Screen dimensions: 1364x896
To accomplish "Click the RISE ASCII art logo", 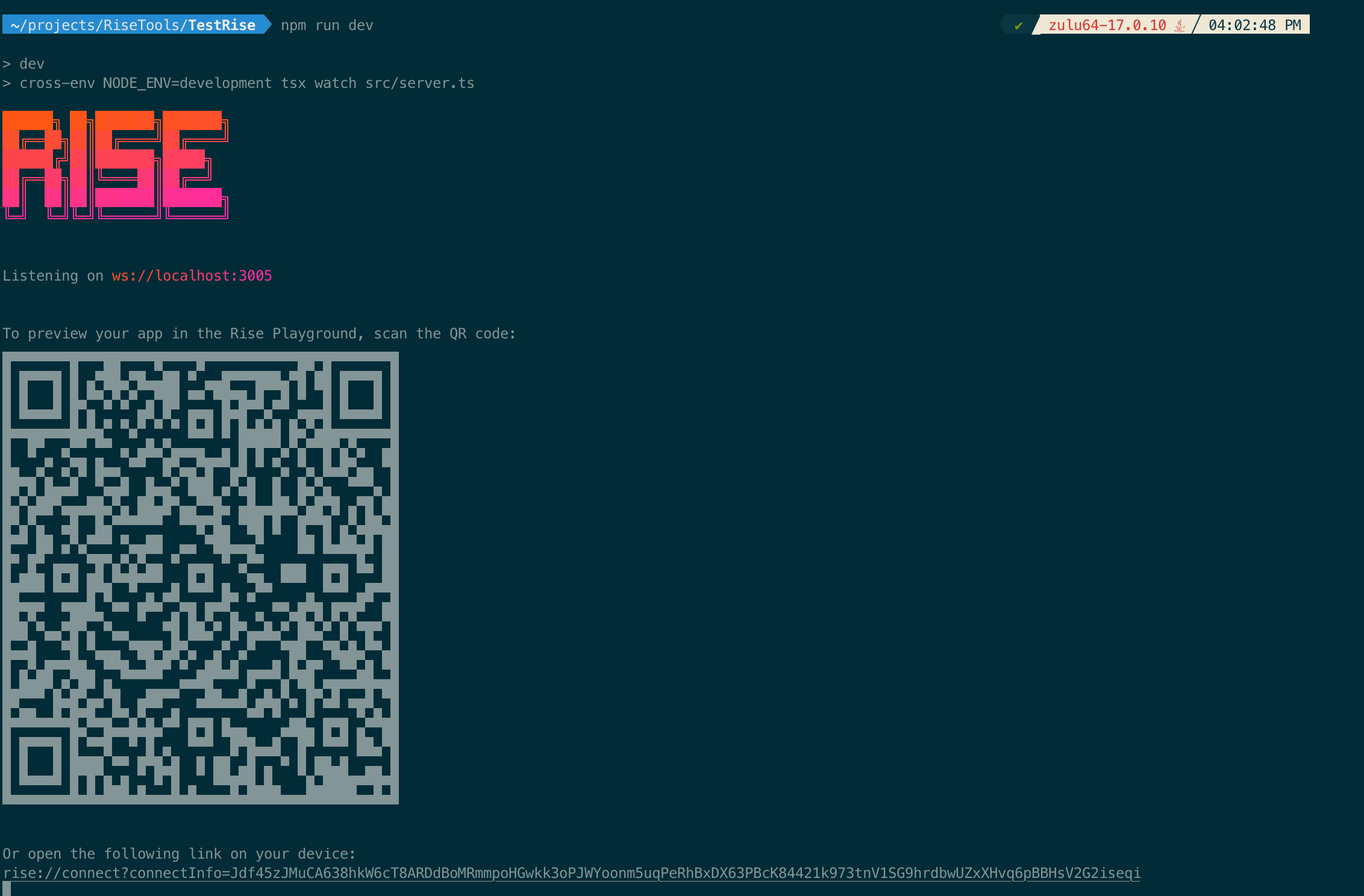I will [x=116, y=165].
